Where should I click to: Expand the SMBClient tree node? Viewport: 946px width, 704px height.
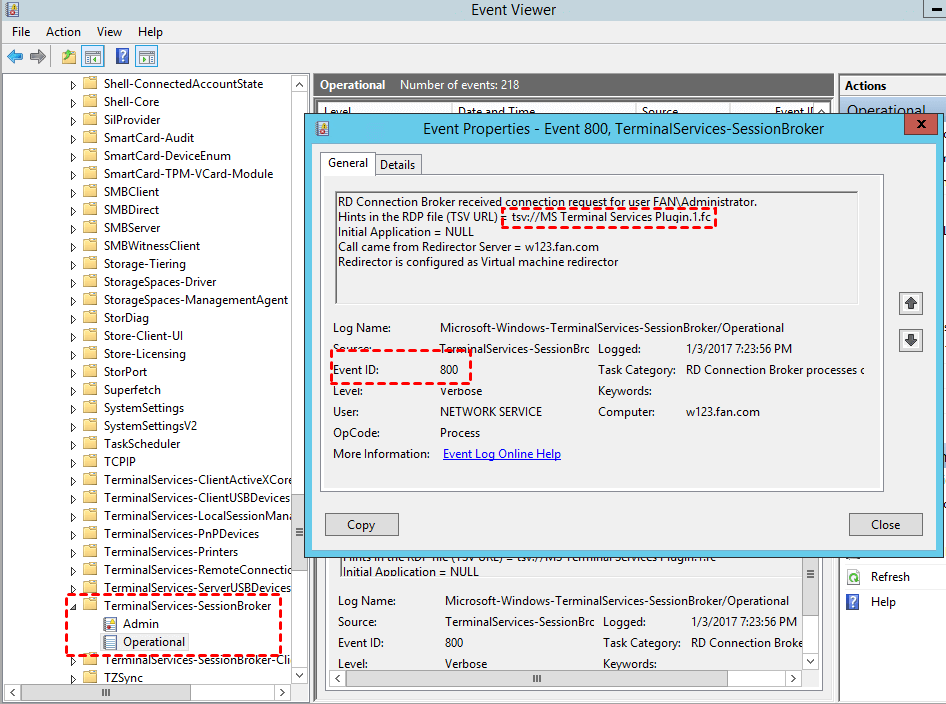(73, 192)
